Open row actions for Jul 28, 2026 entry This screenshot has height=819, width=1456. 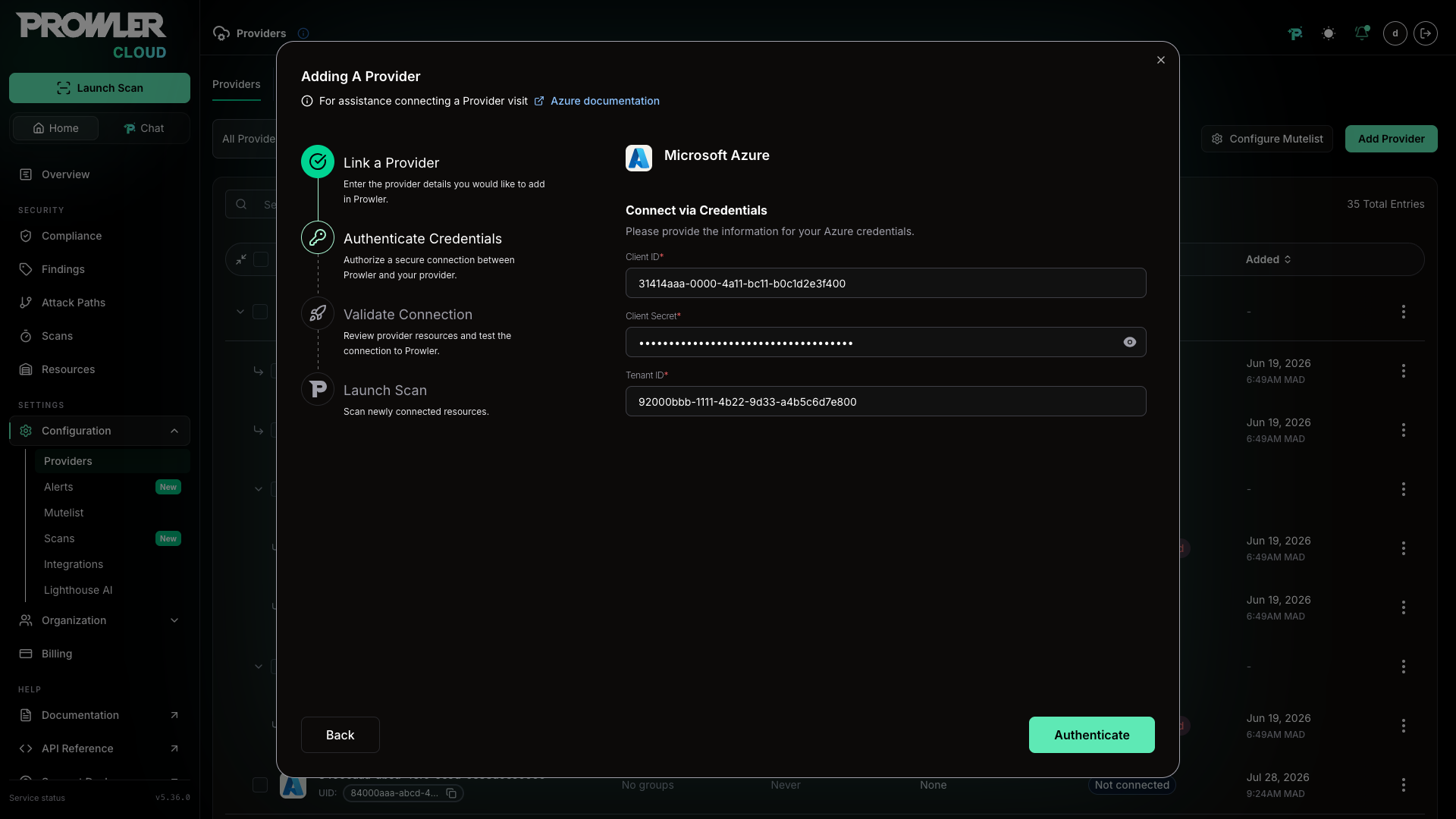1404,785
